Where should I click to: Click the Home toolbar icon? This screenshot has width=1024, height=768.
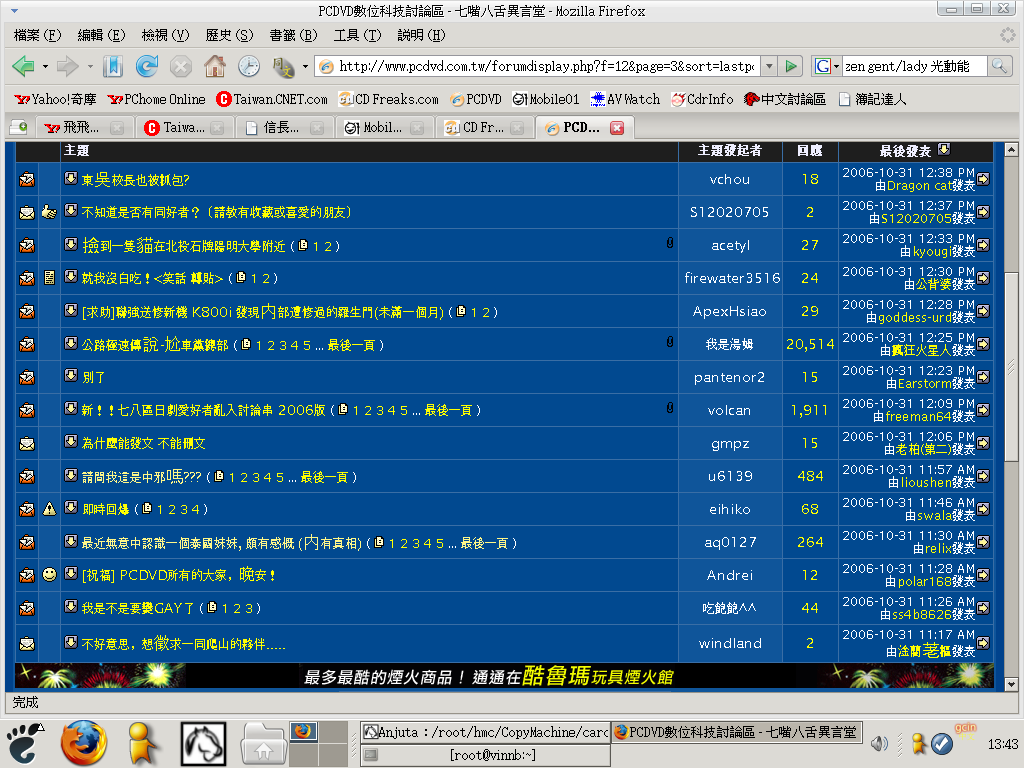tap(214, 66)
